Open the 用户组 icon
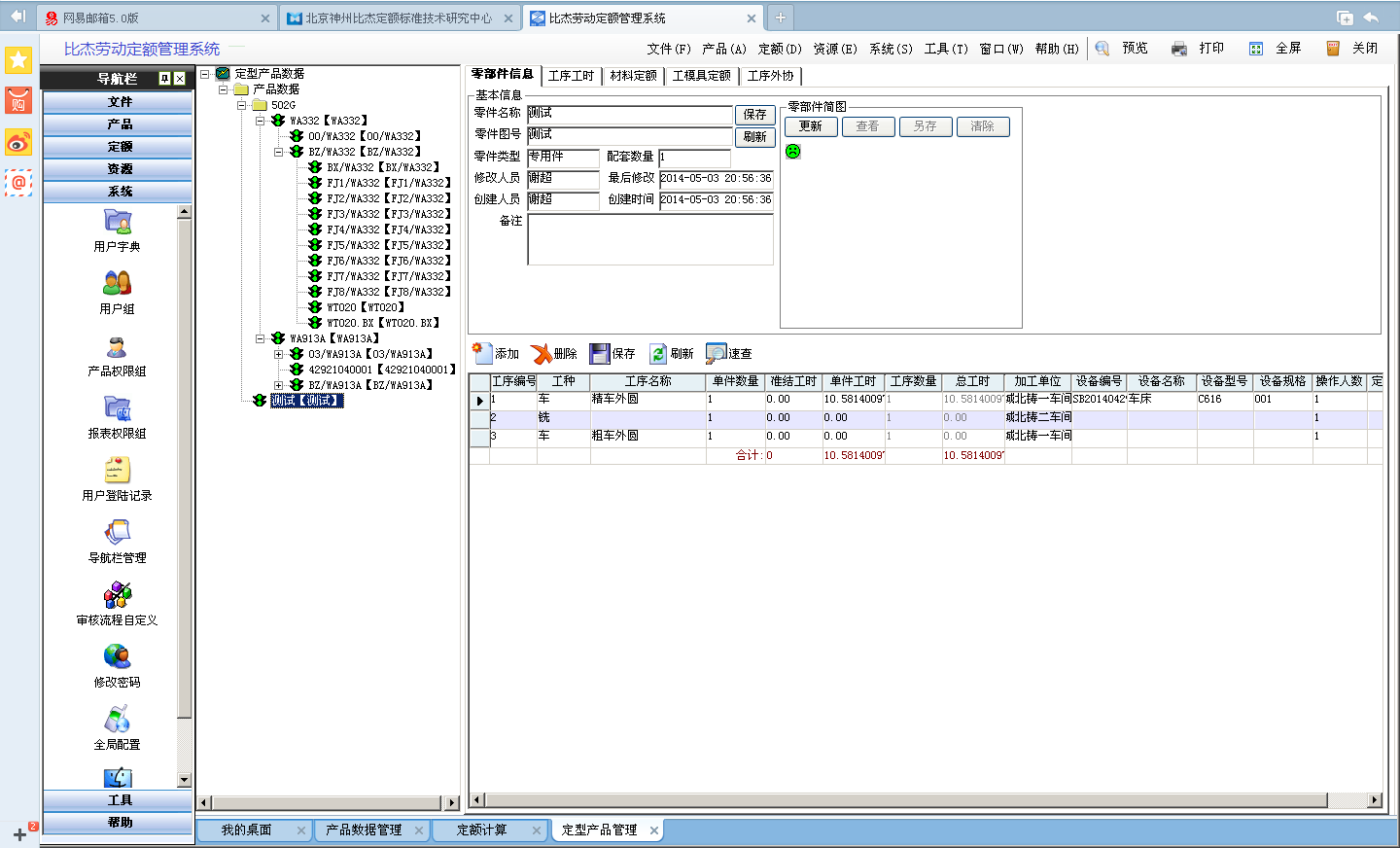The width and height of the screenshot is (1400, 848). pos(118,284)
